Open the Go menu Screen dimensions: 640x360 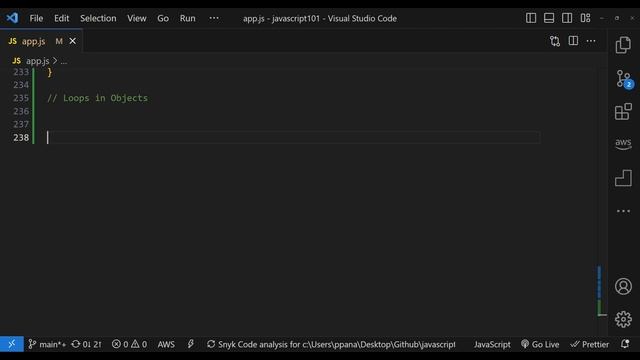click(163, 18)
